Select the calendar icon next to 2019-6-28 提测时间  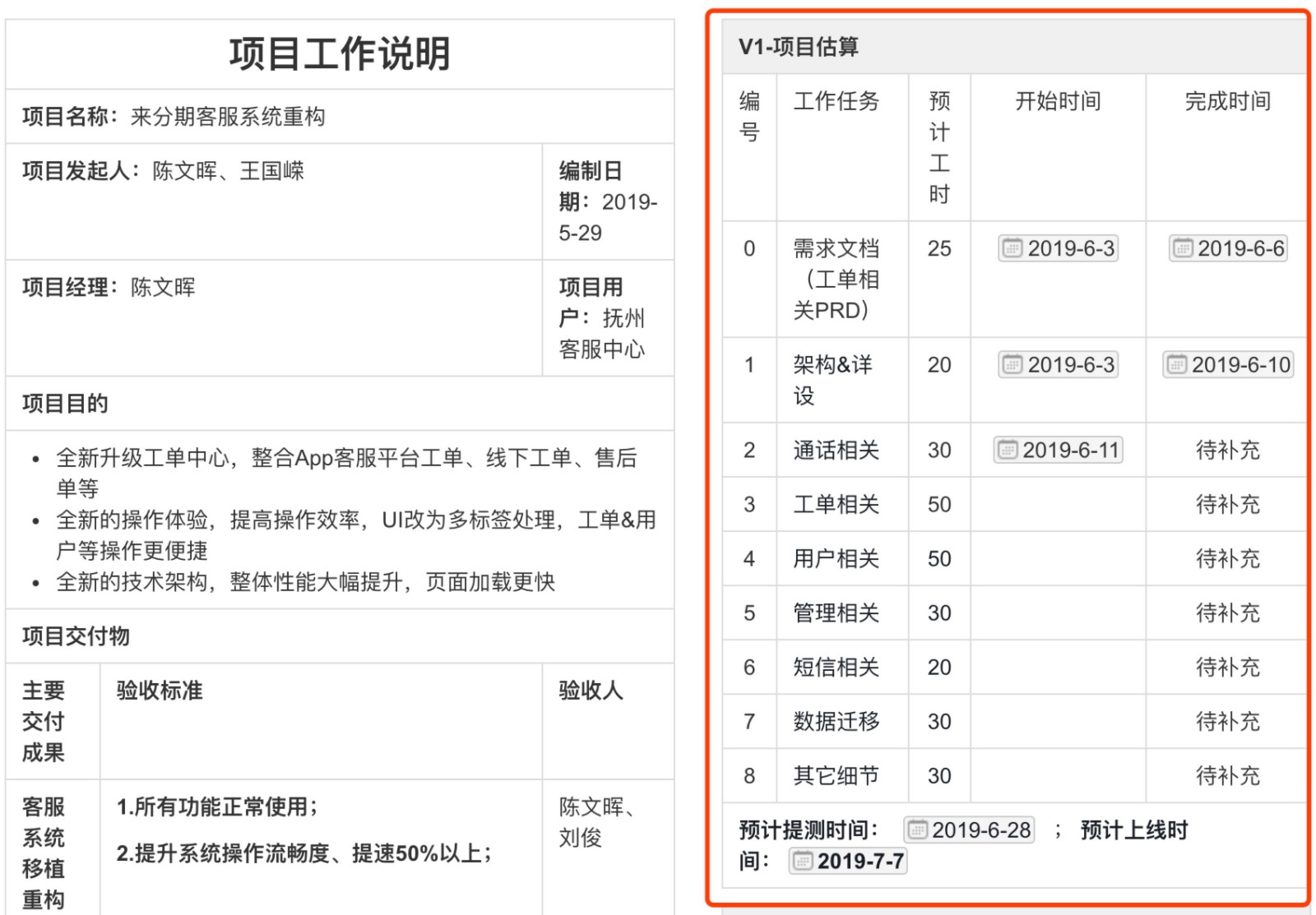coord(920,830)
